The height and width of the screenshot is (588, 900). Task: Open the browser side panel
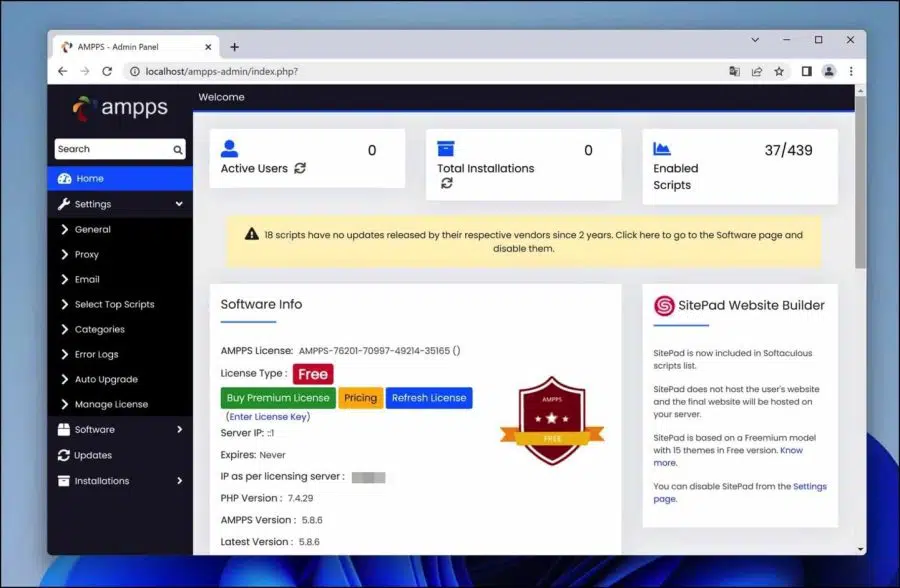click(806, 71)
